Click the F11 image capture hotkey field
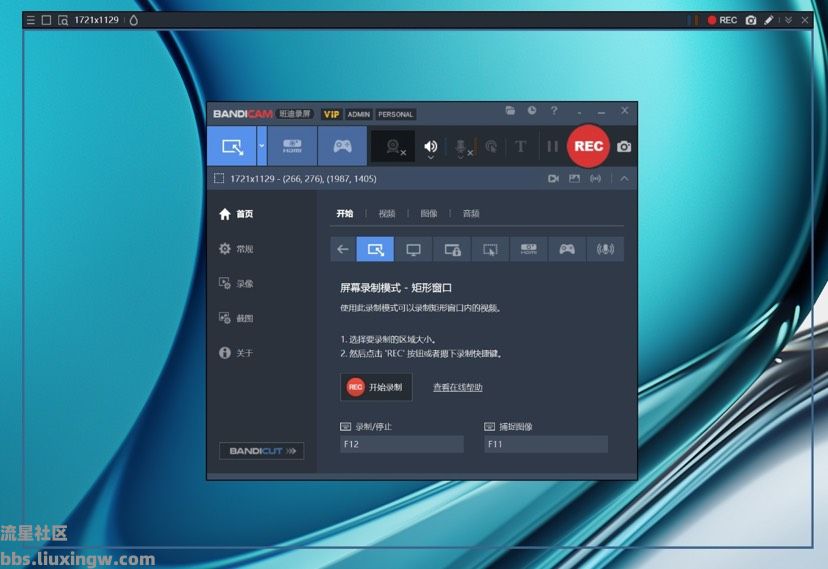The height and width of the screenshot is (569, 828). point(546,444)
